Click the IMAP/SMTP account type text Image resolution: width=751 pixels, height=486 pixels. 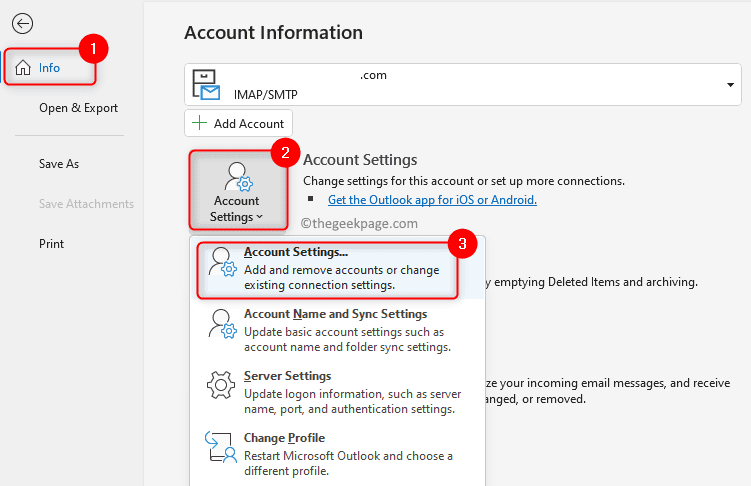point(266,94)
